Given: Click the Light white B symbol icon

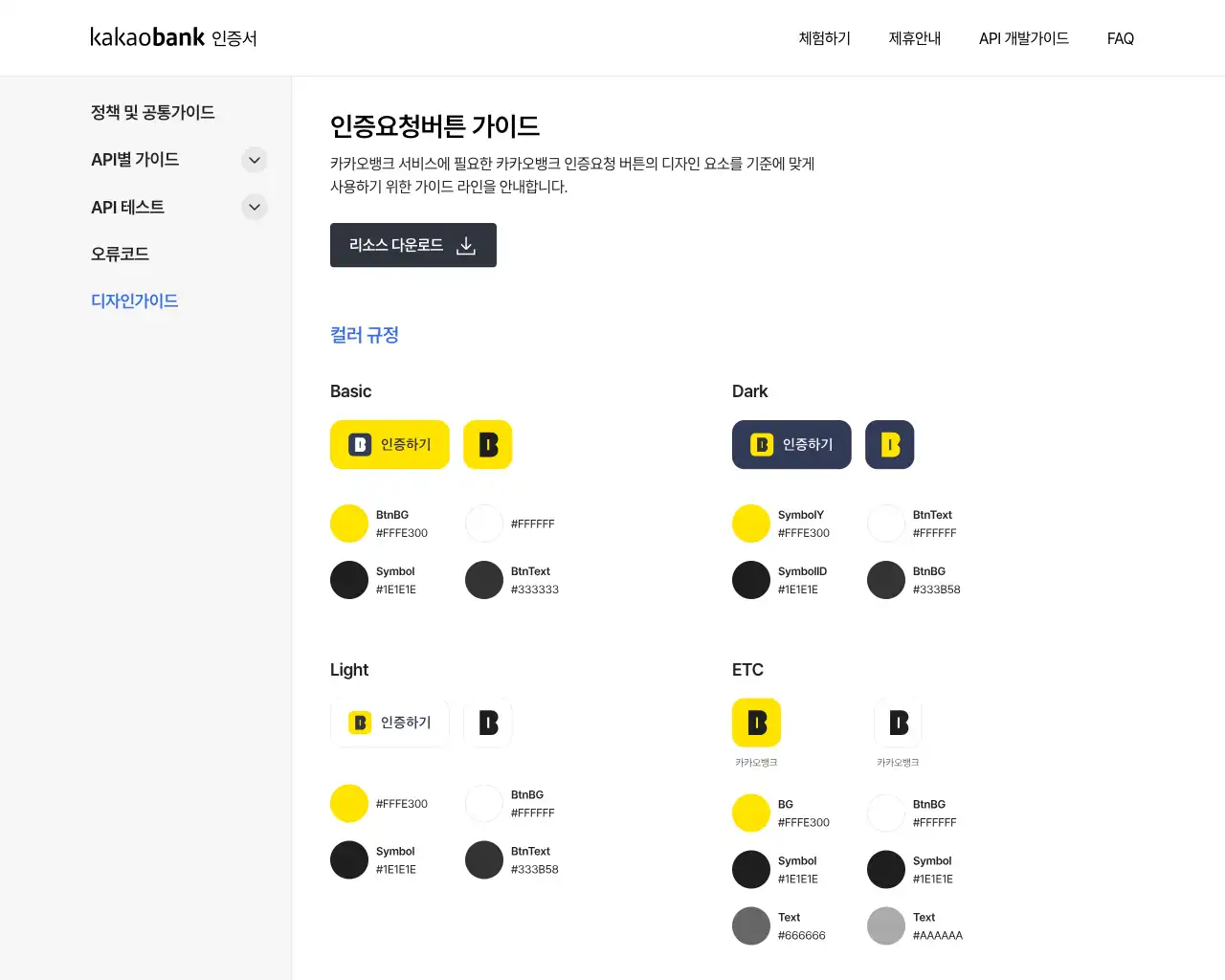Looking at the screenshot, I should [x=488, y=723].
